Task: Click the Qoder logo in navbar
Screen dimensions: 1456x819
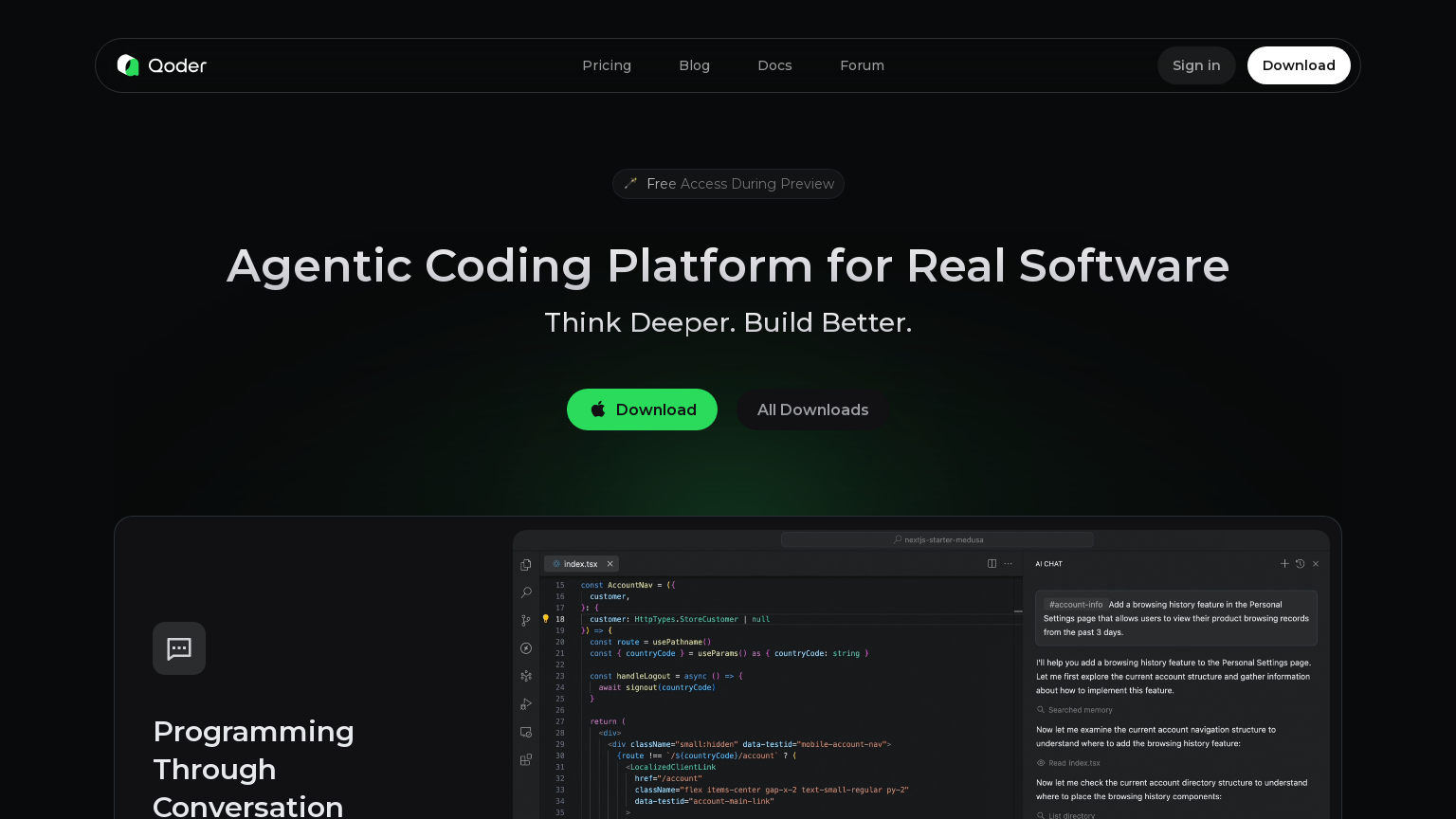Action: pos(162,65)
